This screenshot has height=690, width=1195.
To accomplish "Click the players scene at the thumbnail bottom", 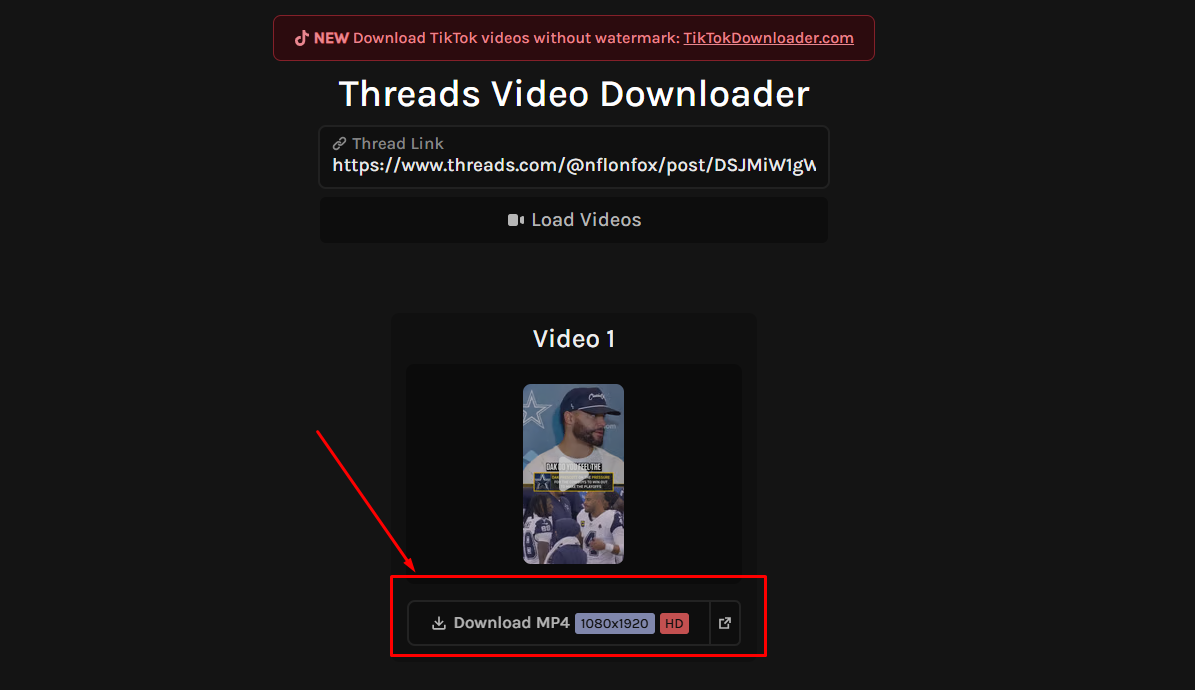I will click(x=573, y=528).
